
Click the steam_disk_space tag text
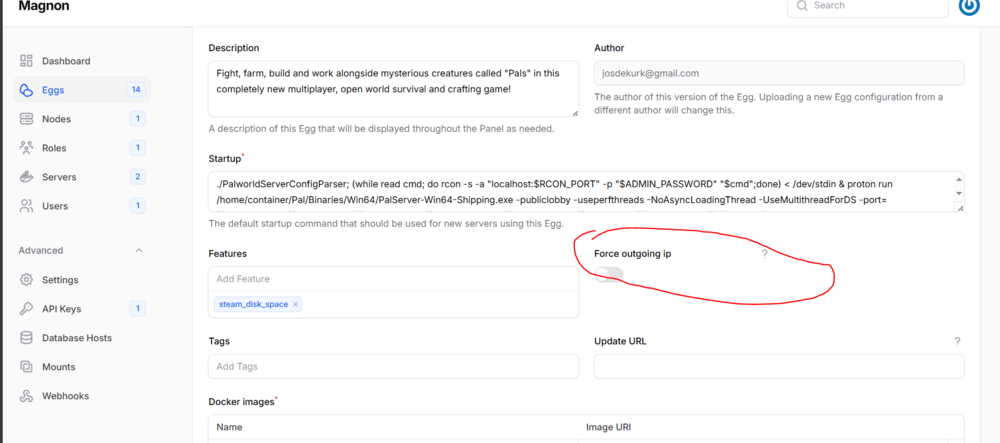(253, 305)
